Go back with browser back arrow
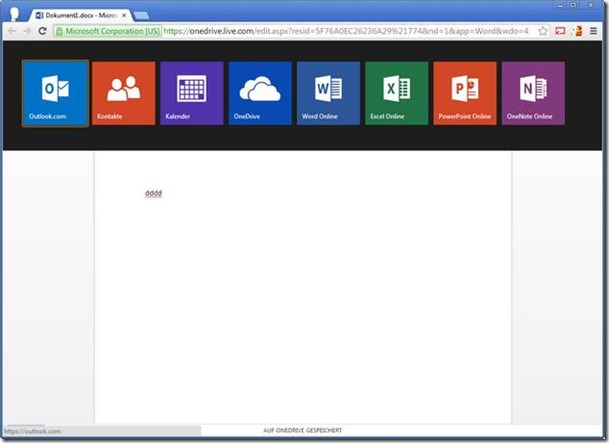The image size is (609, 443). pyautogui.click(x=11, y=31)
